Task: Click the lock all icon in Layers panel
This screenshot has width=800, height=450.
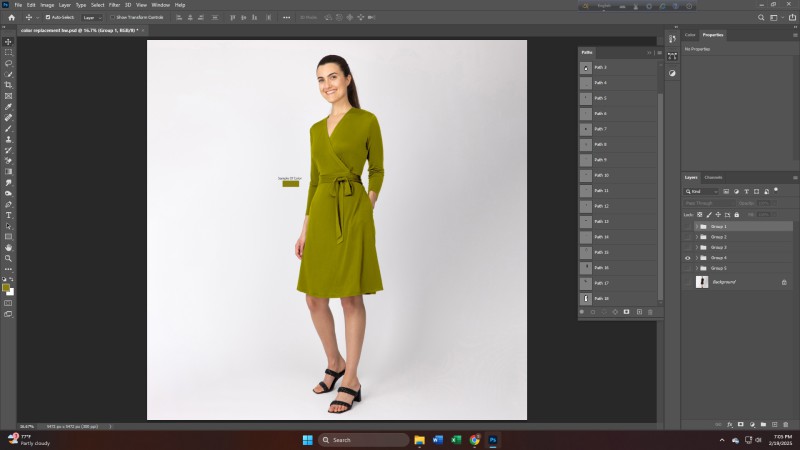Action: click(x=737, y=214)
